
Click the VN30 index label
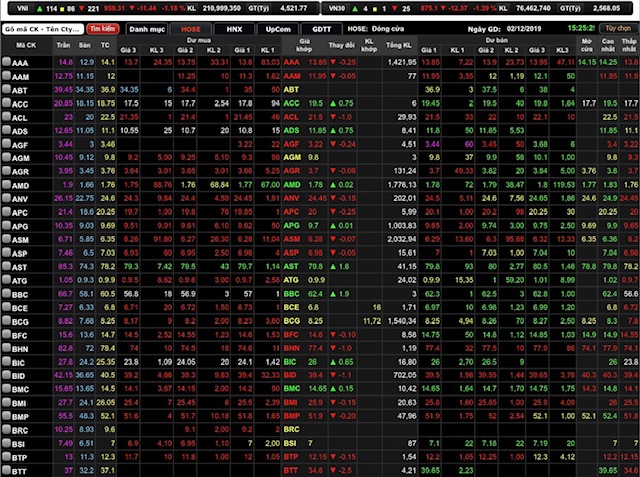341,7
